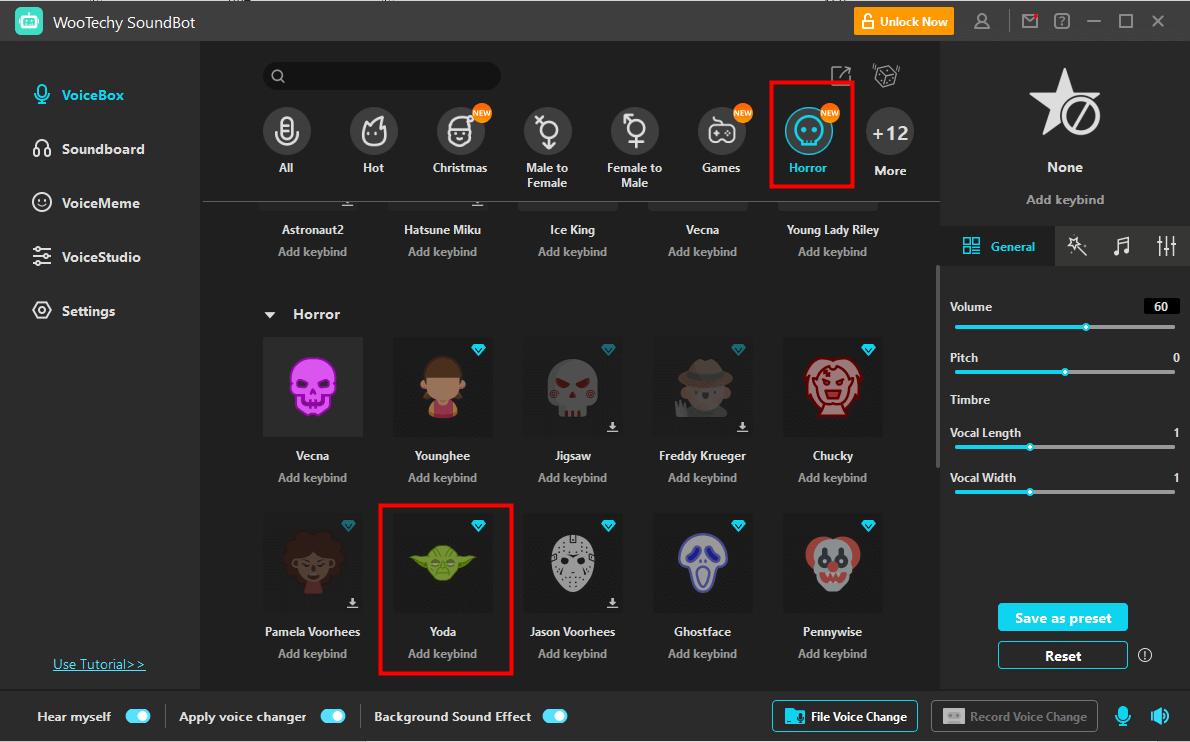Select the Jason Voorhees voice
1190x742 pixels.
[x=572, y=563]
